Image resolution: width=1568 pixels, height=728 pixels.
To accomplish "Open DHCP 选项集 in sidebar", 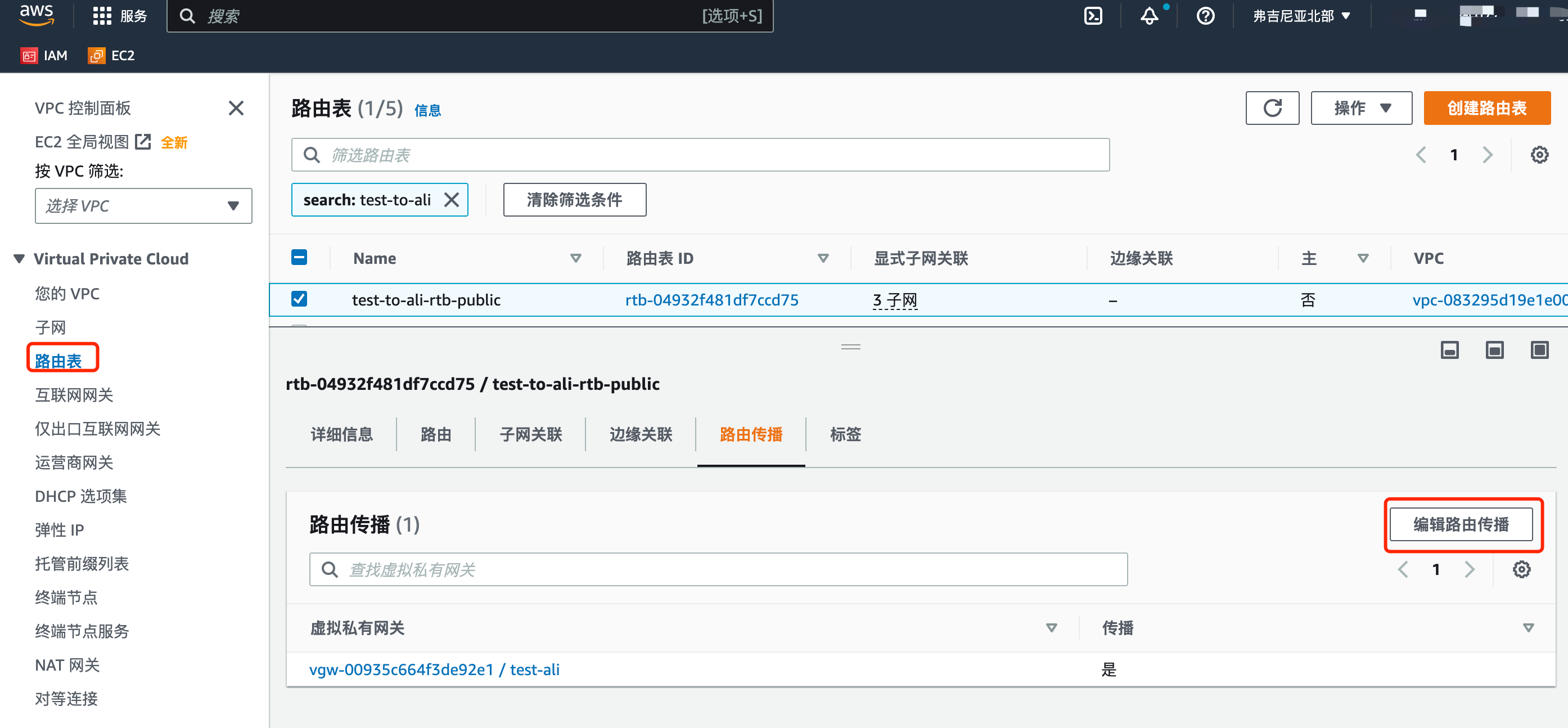I will click(80, 496).
